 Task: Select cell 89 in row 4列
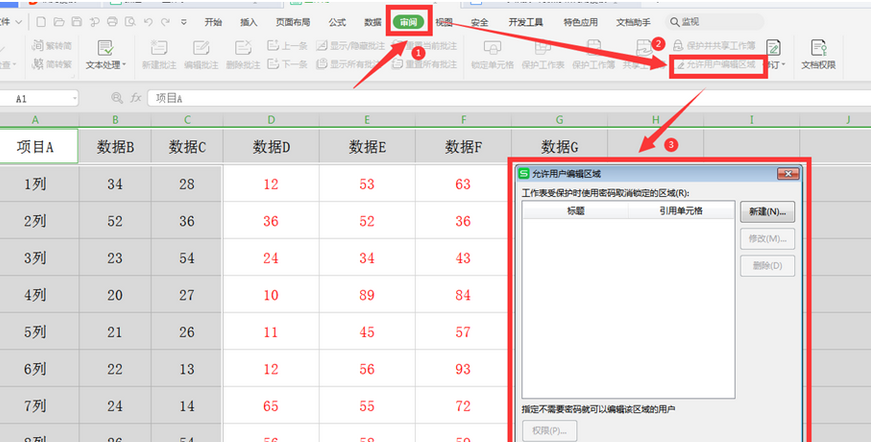[367, 295]
